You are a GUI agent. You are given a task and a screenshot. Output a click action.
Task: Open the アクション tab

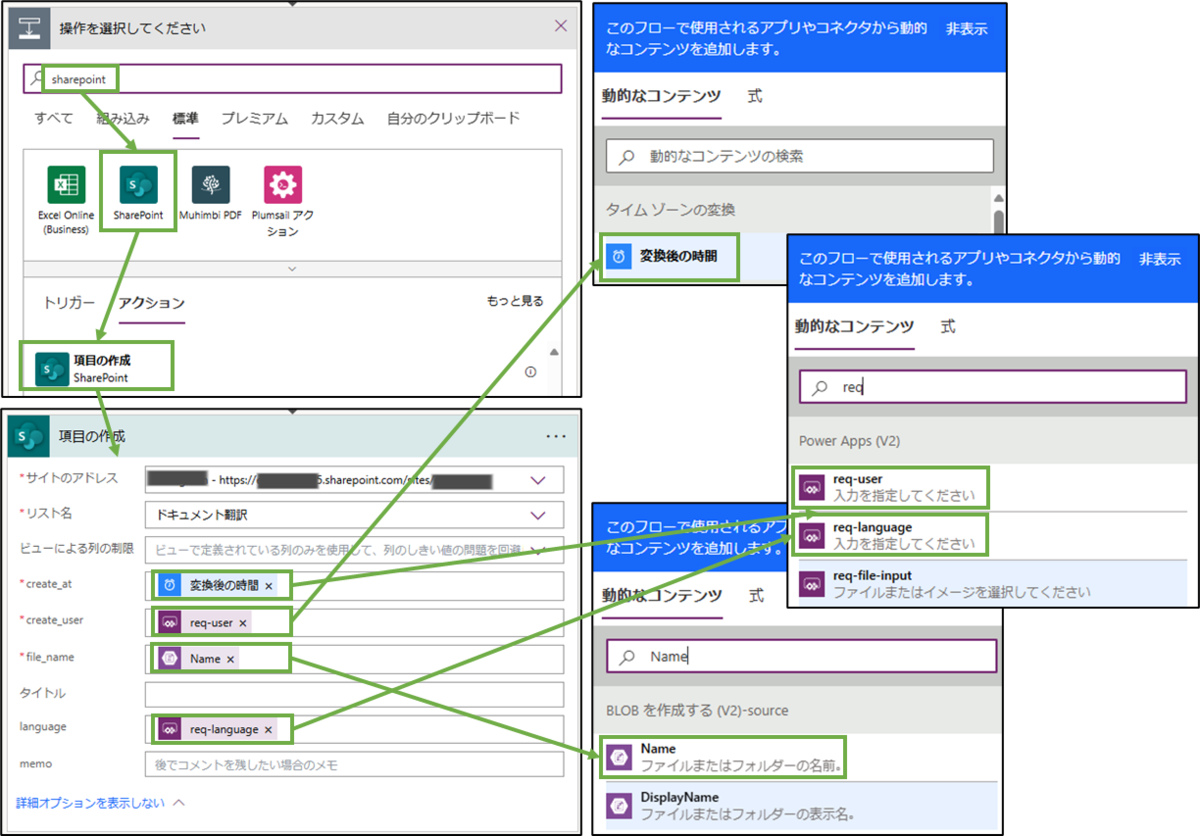point(151,303)
